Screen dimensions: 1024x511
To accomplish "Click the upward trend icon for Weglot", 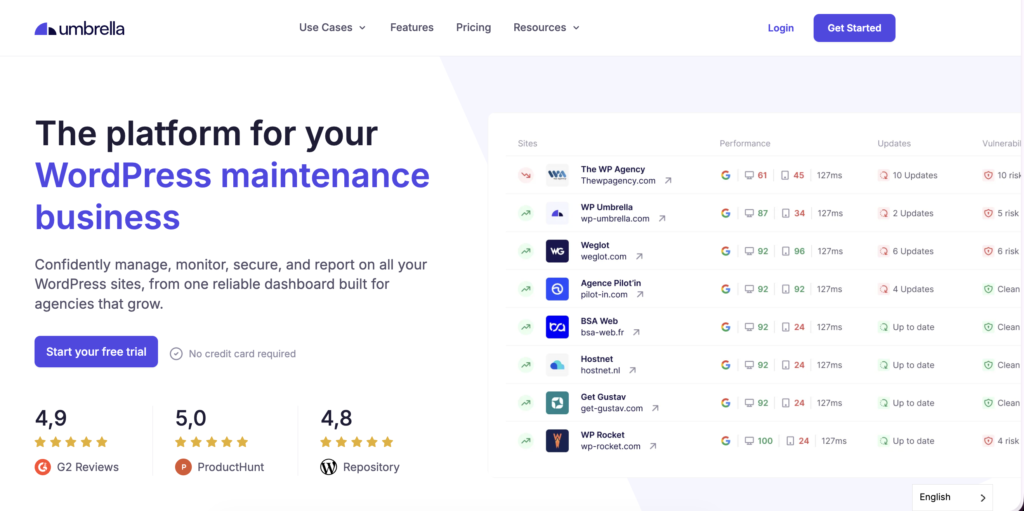I will pyautogui.click(x=526, y=251).
